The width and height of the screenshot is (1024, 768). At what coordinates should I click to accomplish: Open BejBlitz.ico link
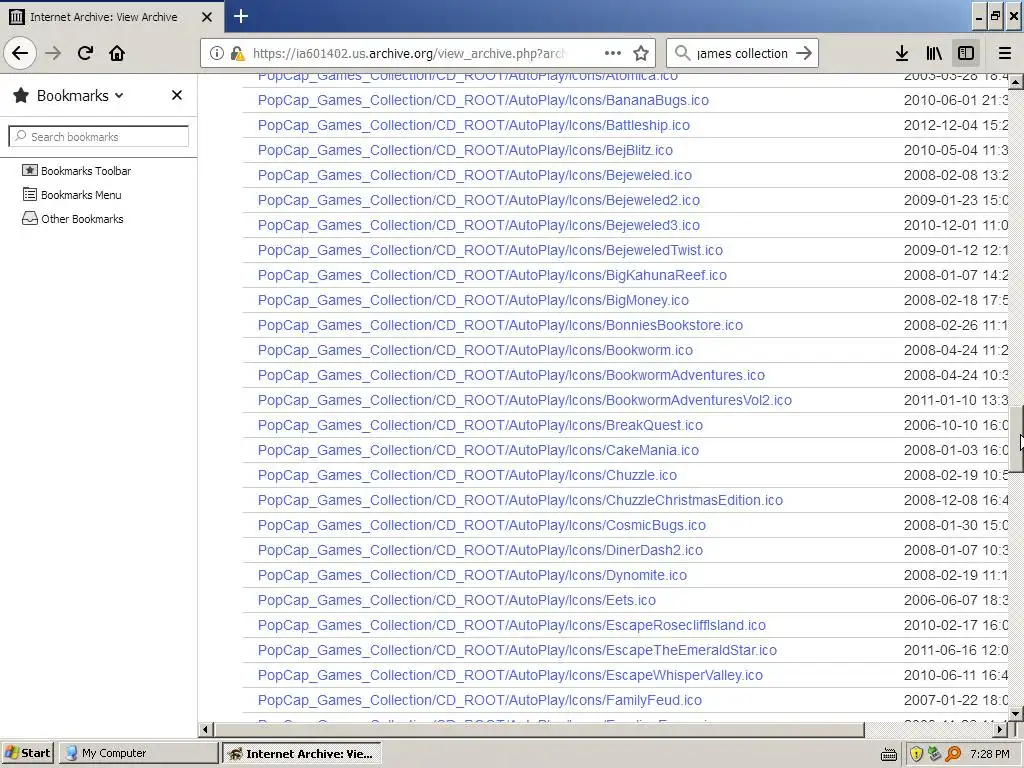(x=465, y=150)
